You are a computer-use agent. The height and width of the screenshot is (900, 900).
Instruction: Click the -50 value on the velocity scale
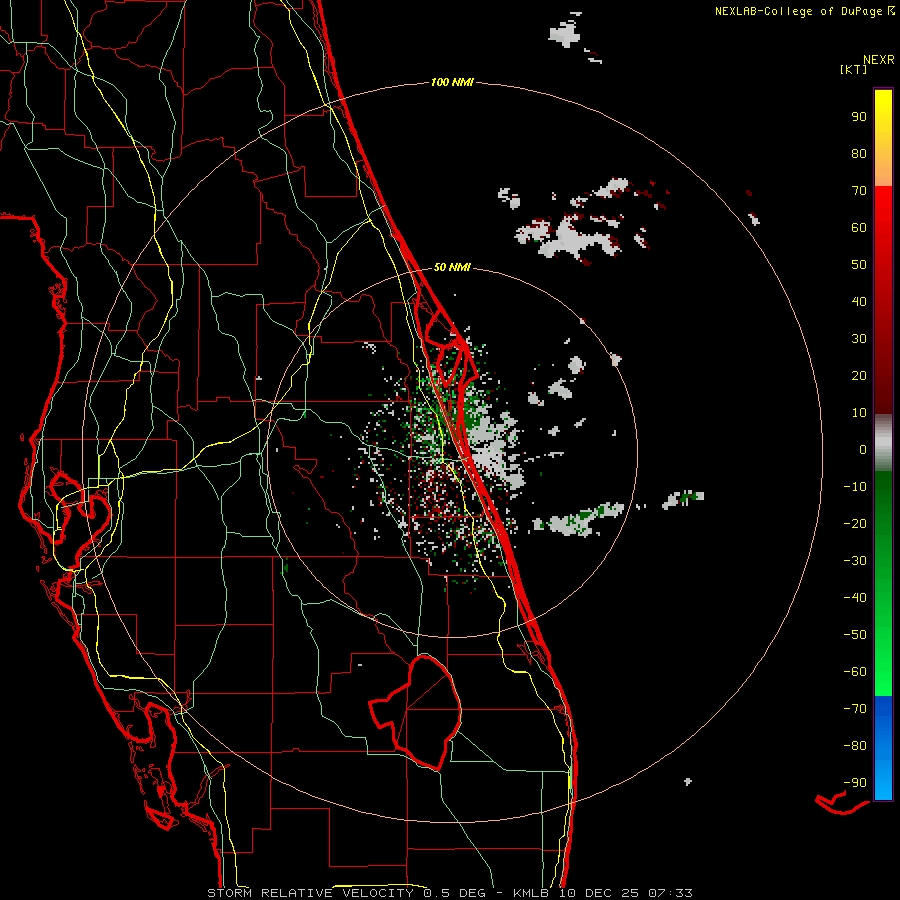coord(855,635)
